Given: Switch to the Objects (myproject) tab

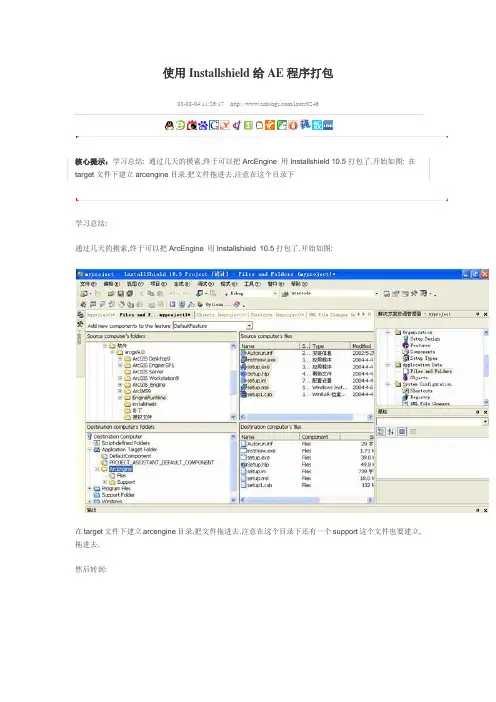Looking at the screenshot, I should (x=221, y=315).
